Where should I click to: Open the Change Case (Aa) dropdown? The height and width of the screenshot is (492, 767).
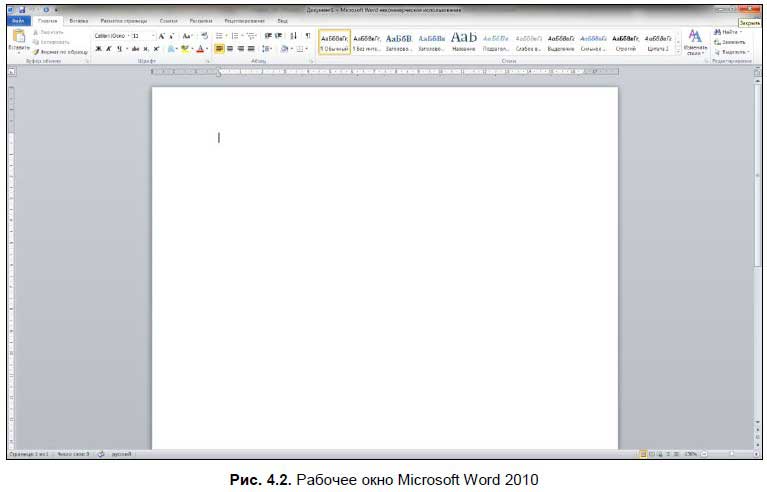(187, 36)
